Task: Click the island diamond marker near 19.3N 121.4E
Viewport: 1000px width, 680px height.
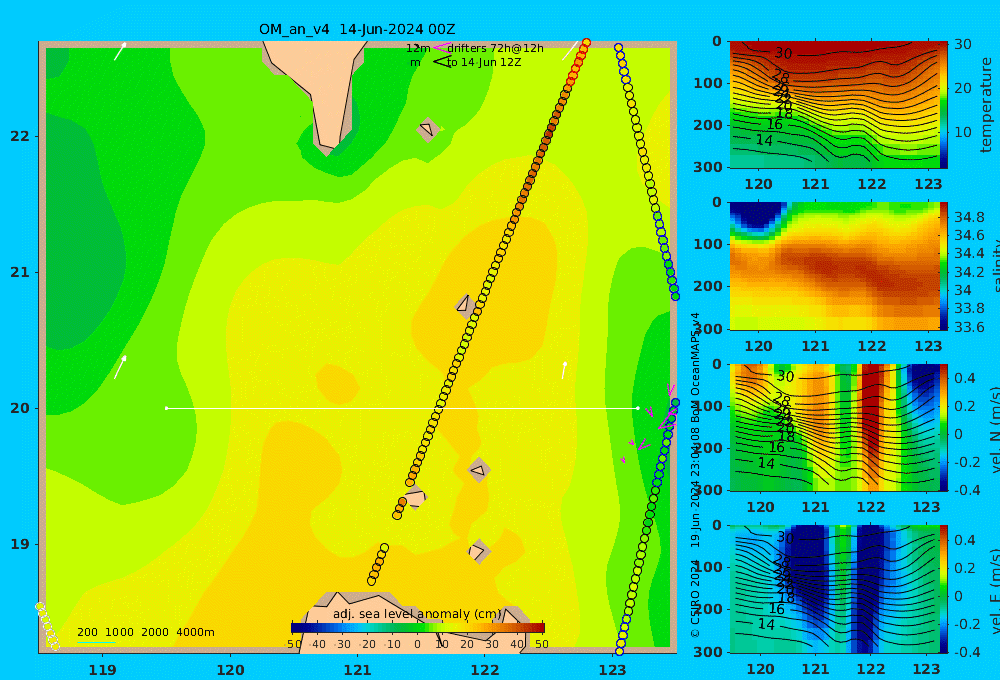Action: [x=415, y=497]
